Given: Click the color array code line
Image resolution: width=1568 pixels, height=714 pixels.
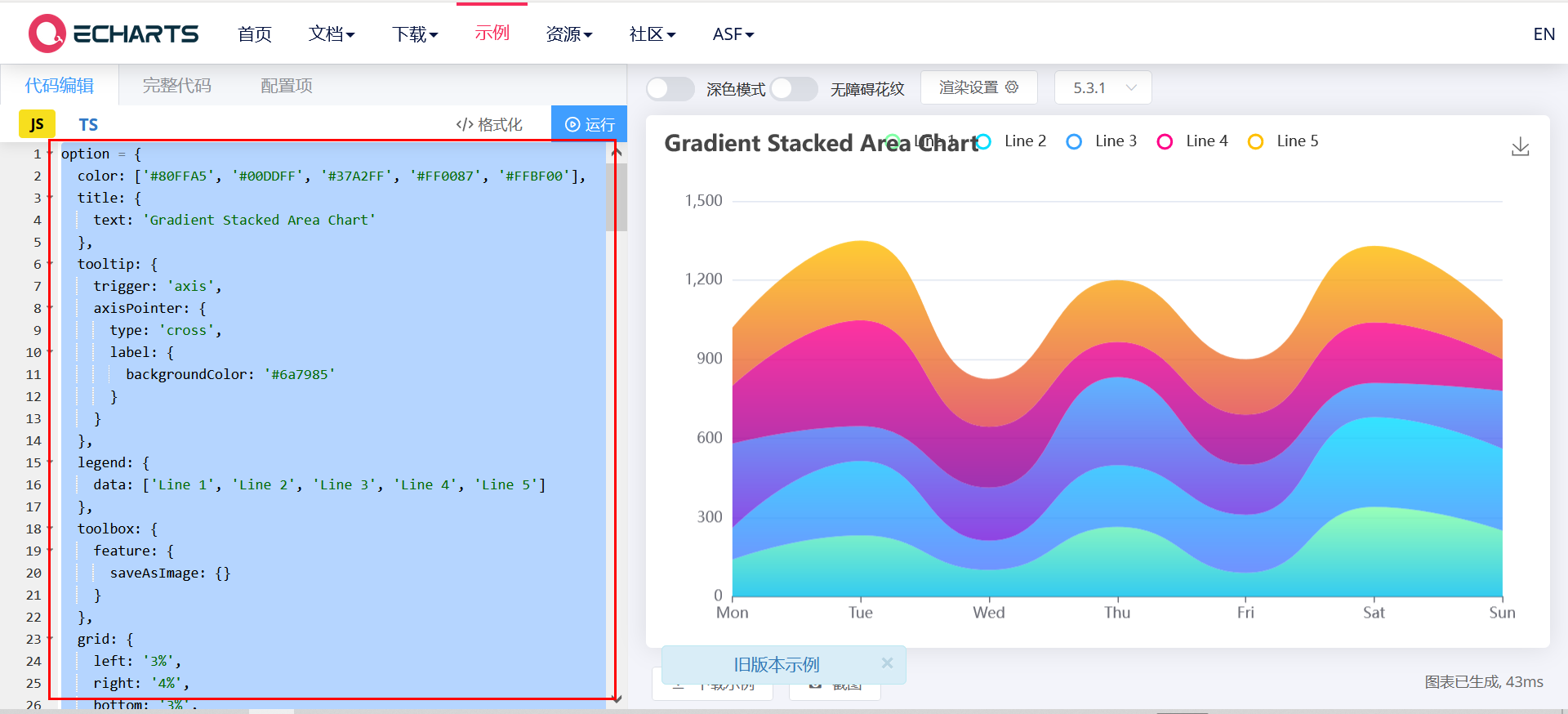Looking at the screenshot, I should (x=332, y=176).
